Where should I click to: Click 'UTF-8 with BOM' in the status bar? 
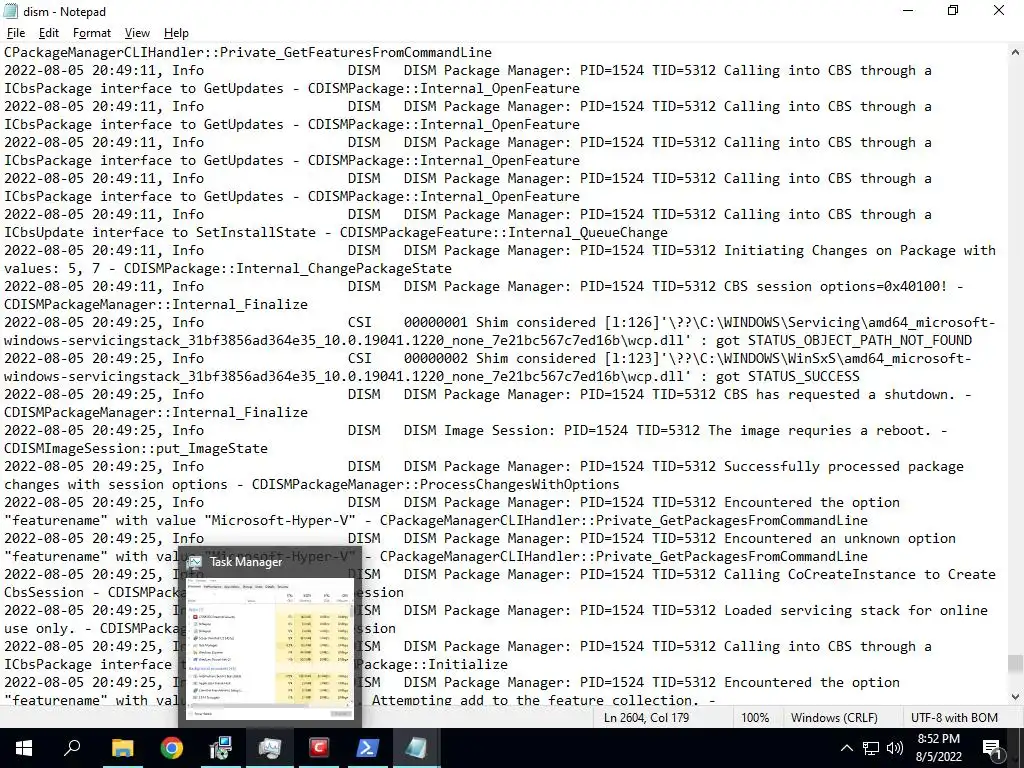[x=955, y=718]
